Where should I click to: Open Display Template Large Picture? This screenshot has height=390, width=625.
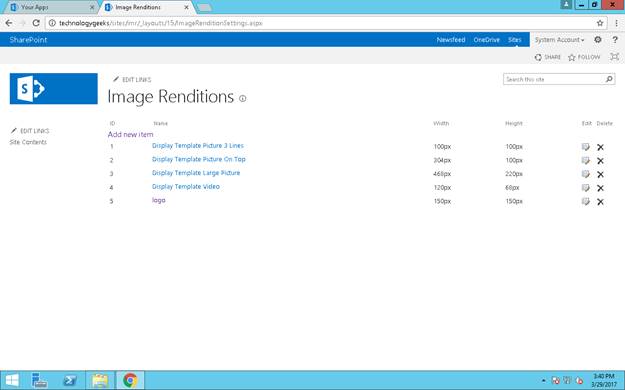[196, 173]
